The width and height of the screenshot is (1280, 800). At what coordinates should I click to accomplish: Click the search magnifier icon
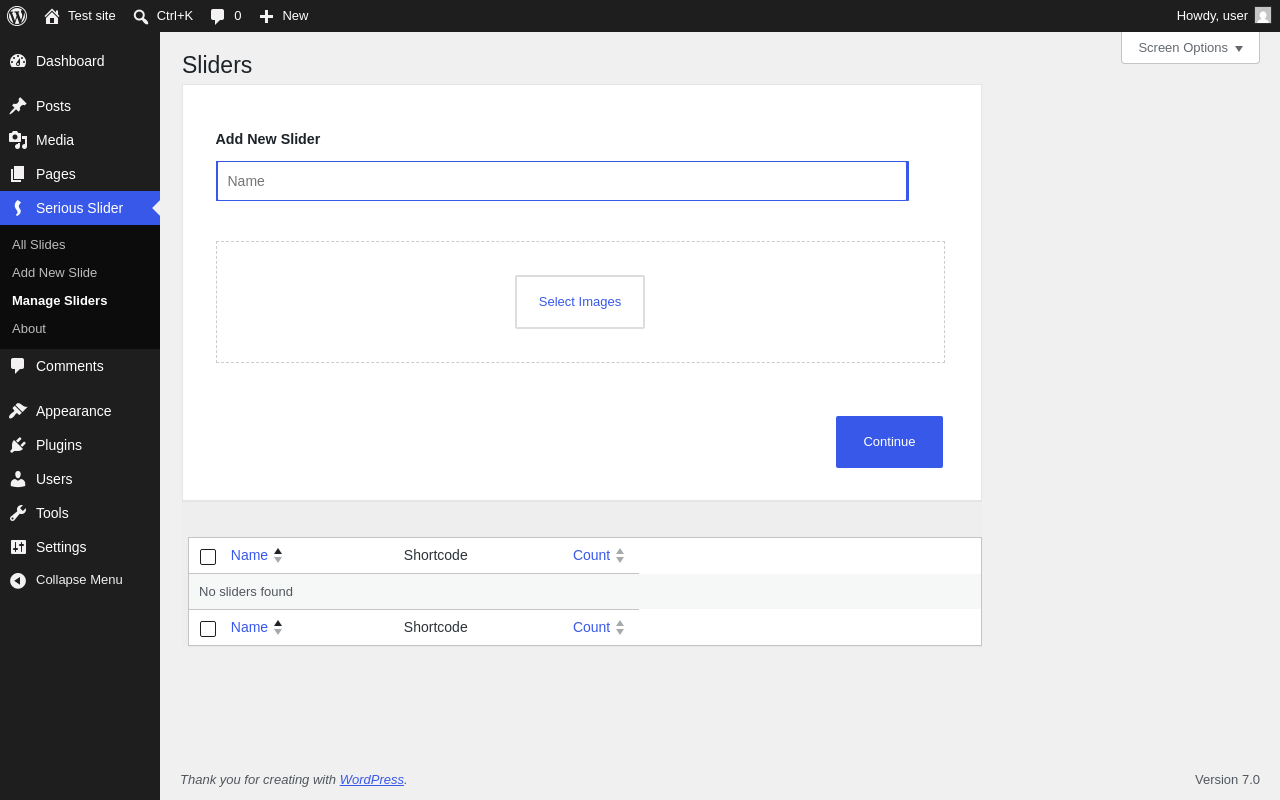(141, 17)
